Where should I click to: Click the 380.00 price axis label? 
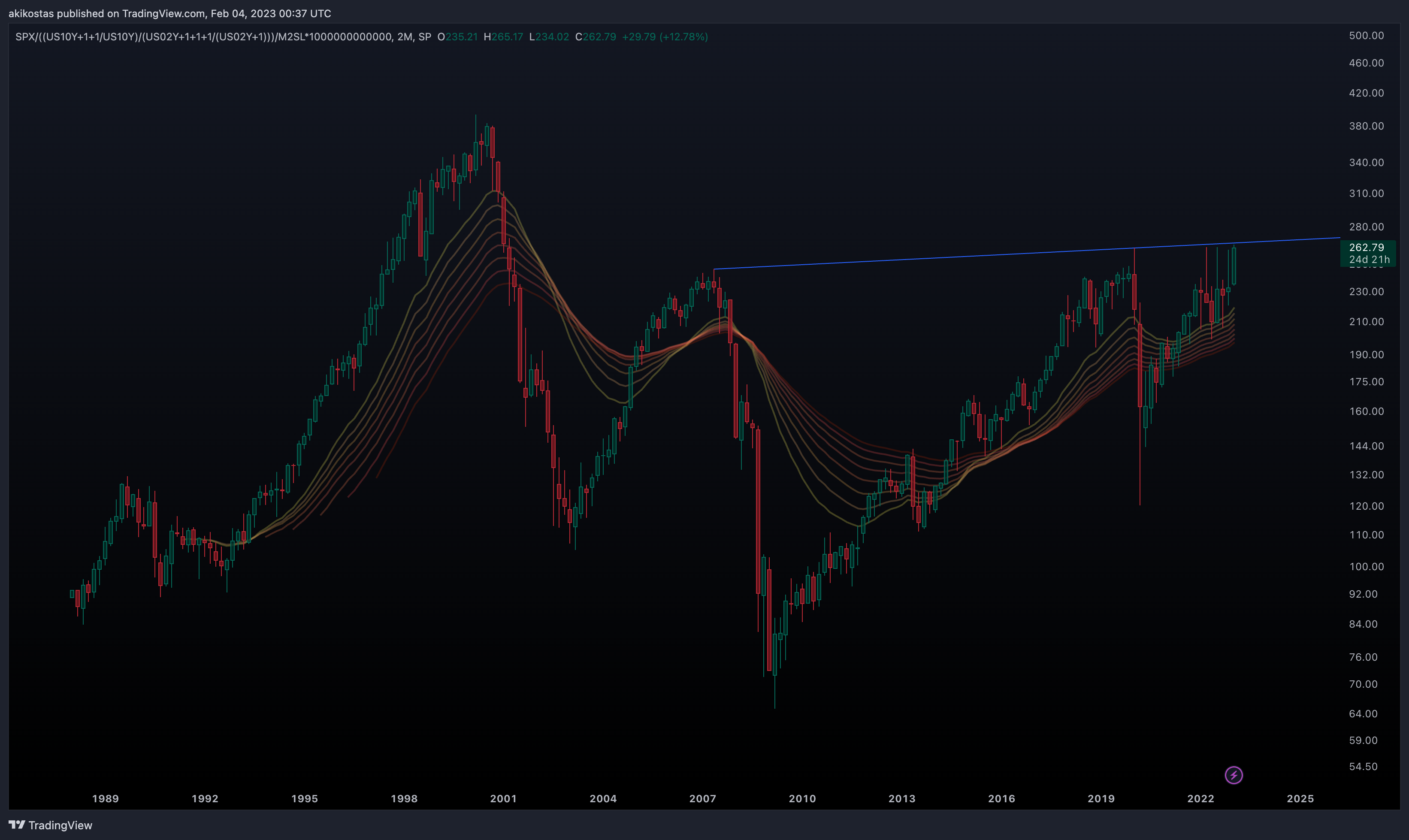1367,126
